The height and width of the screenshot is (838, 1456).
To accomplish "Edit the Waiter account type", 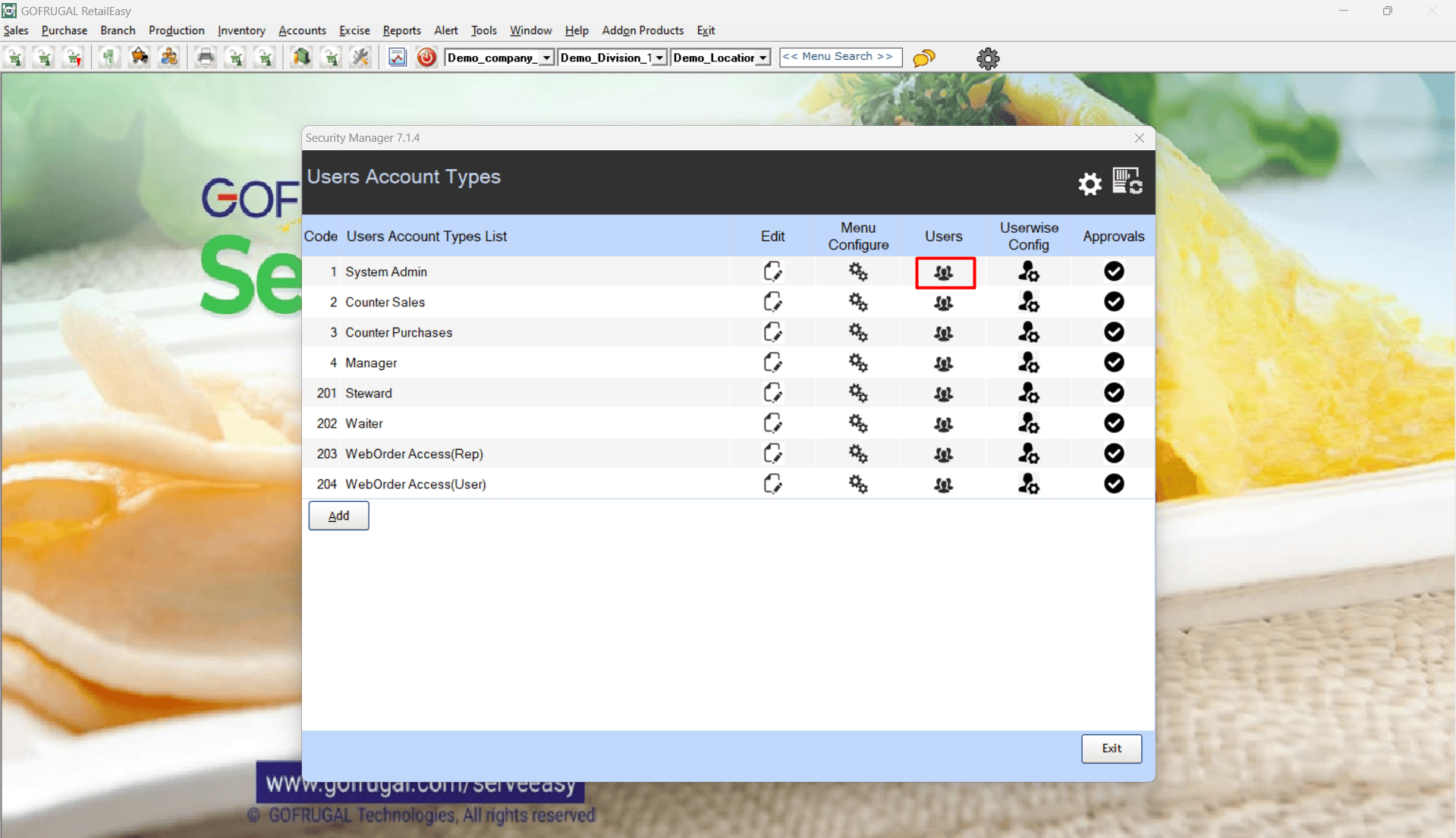I will [x=772, y=423].
